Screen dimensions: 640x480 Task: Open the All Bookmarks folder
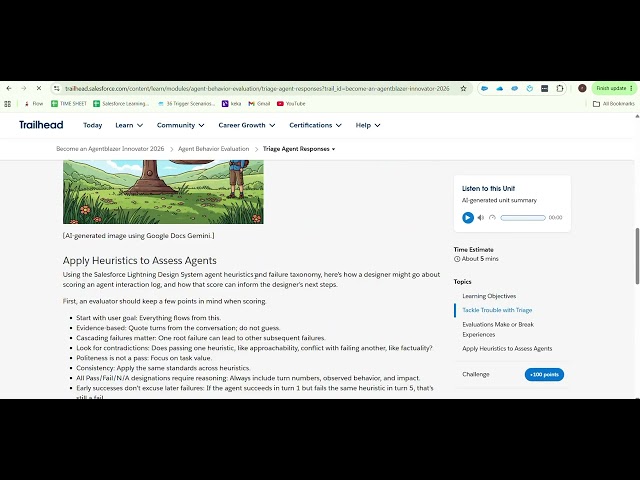pos(614,104)
